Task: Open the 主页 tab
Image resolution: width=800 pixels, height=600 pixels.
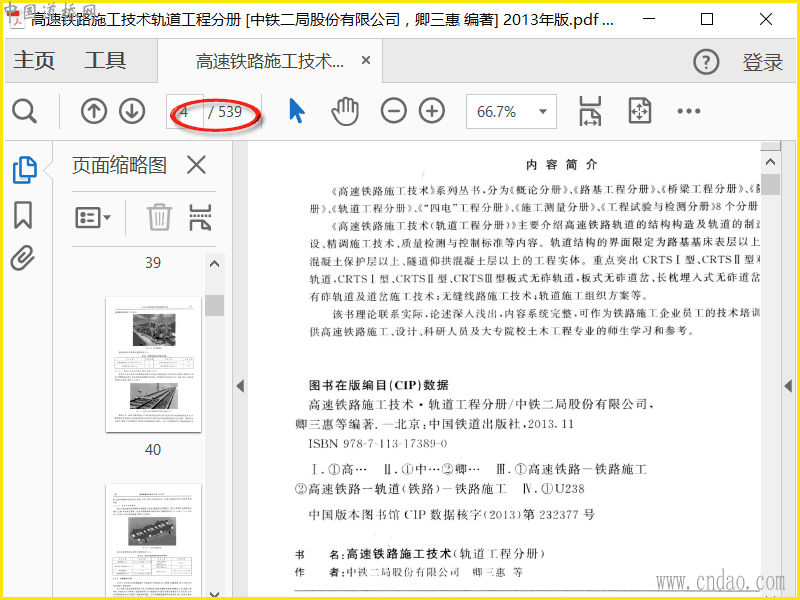Action: coord(34,61)
